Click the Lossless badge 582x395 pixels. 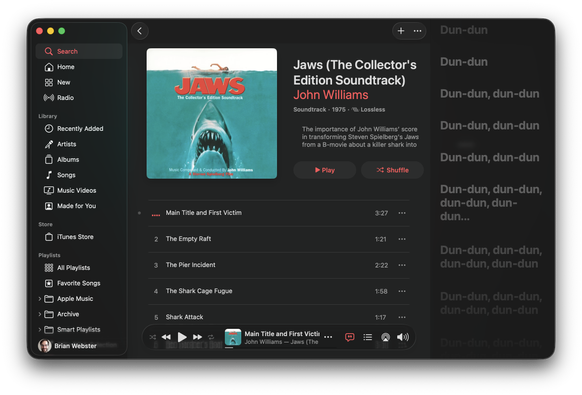tap(369, 110)
